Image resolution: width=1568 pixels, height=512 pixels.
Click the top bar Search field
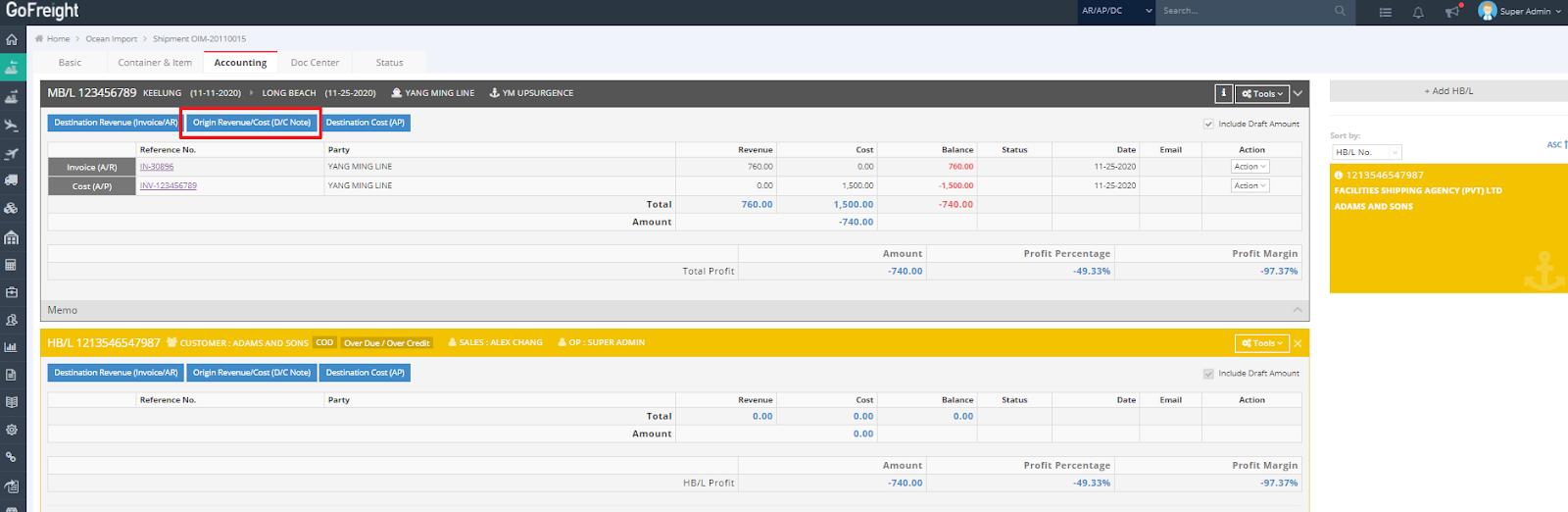[1243, 11]
